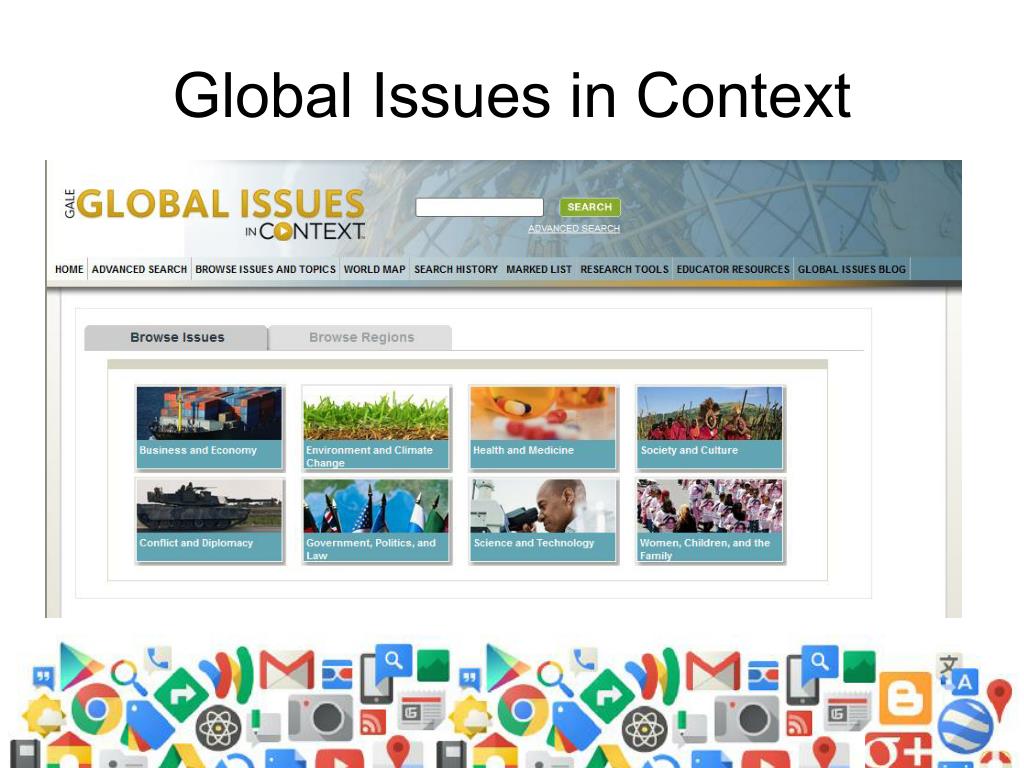The height and width of the screenshot is (768, 1024).
Task: Click the Society and Culture label
Action: (689, 450)
